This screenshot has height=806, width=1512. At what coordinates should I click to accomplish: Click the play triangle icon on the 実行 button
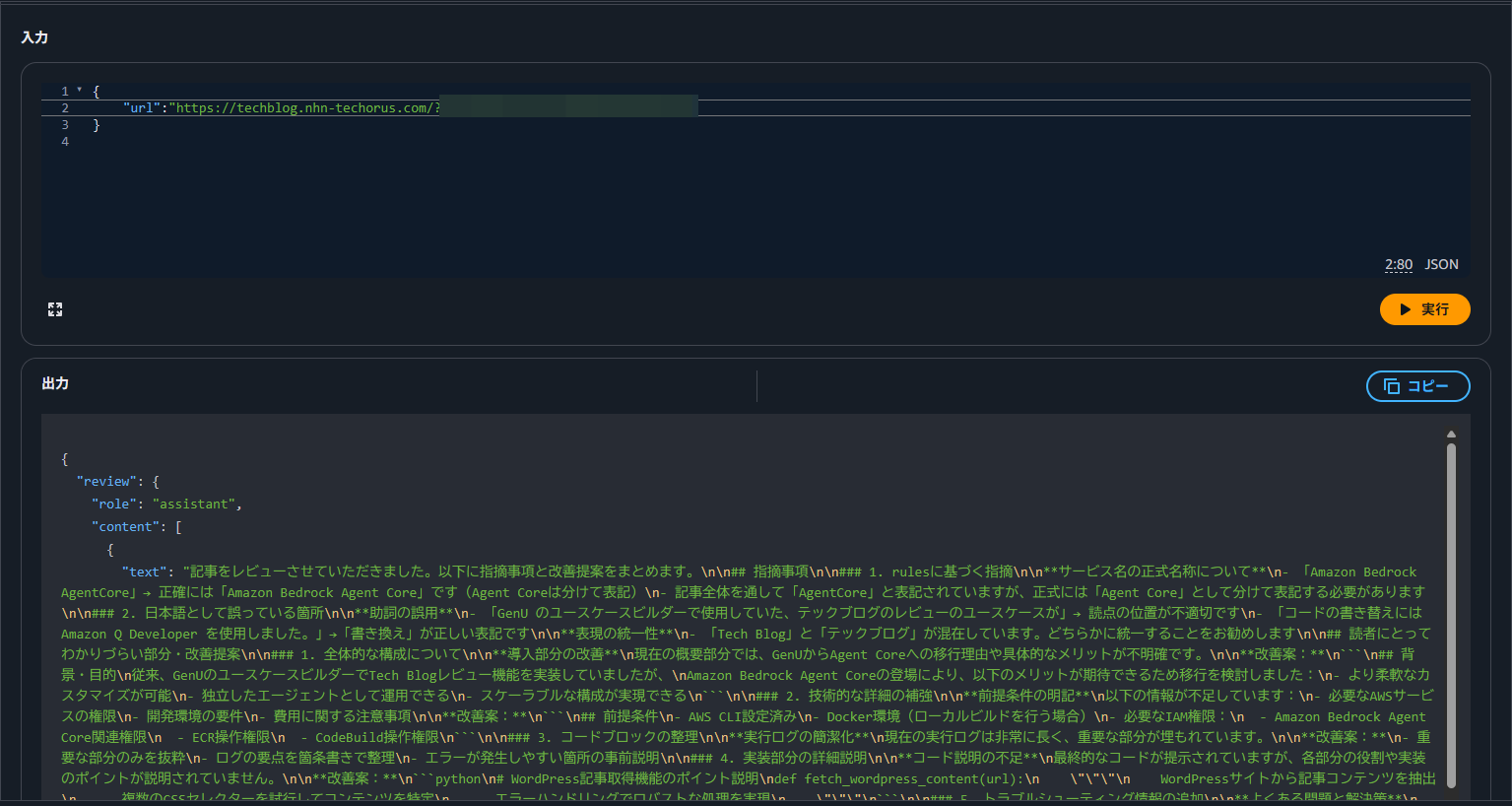click(x=1404, y=309)
